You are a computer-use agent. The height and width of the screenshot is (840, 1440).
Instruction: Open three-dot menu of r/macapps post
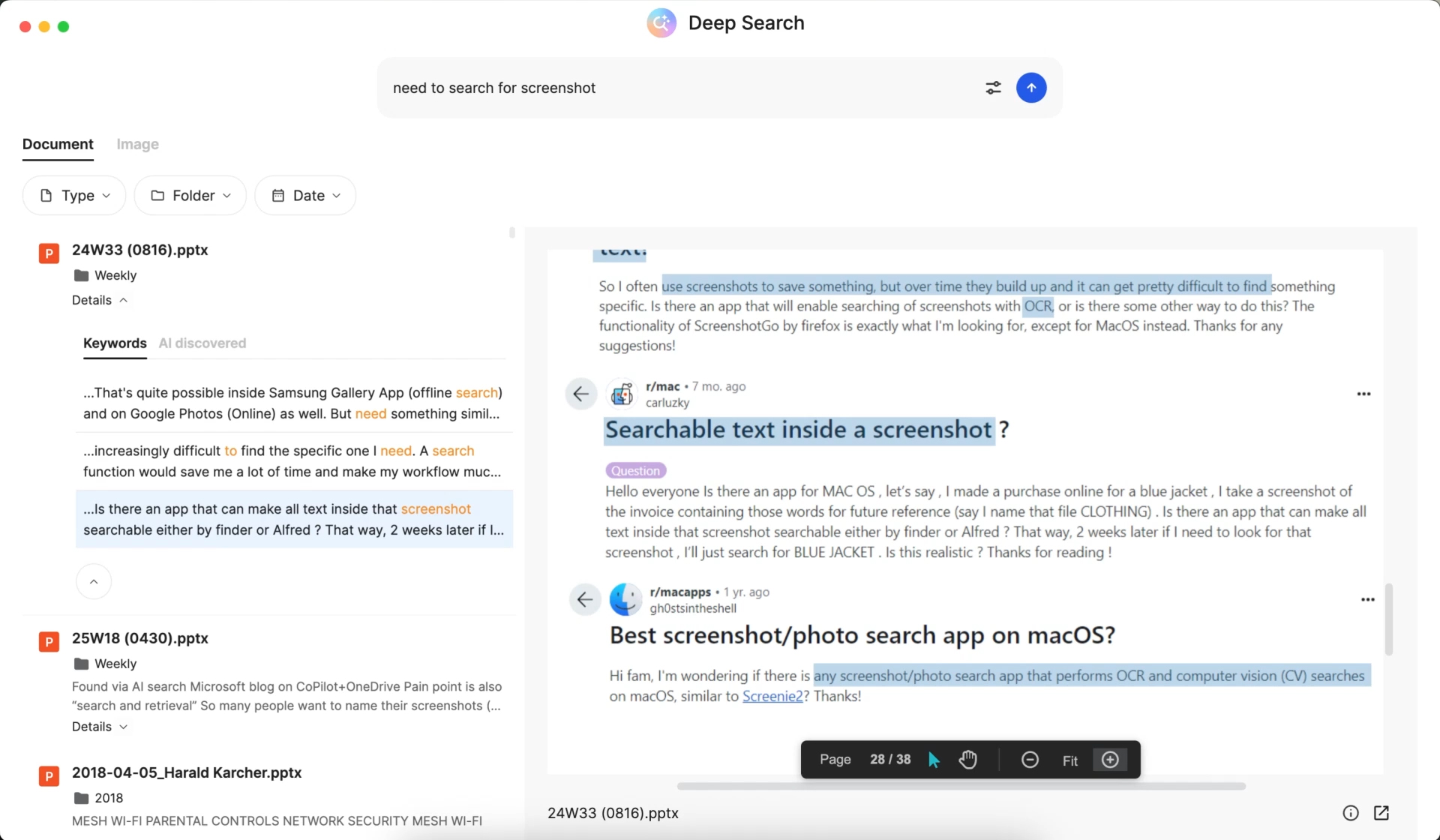click(1367, 599)
